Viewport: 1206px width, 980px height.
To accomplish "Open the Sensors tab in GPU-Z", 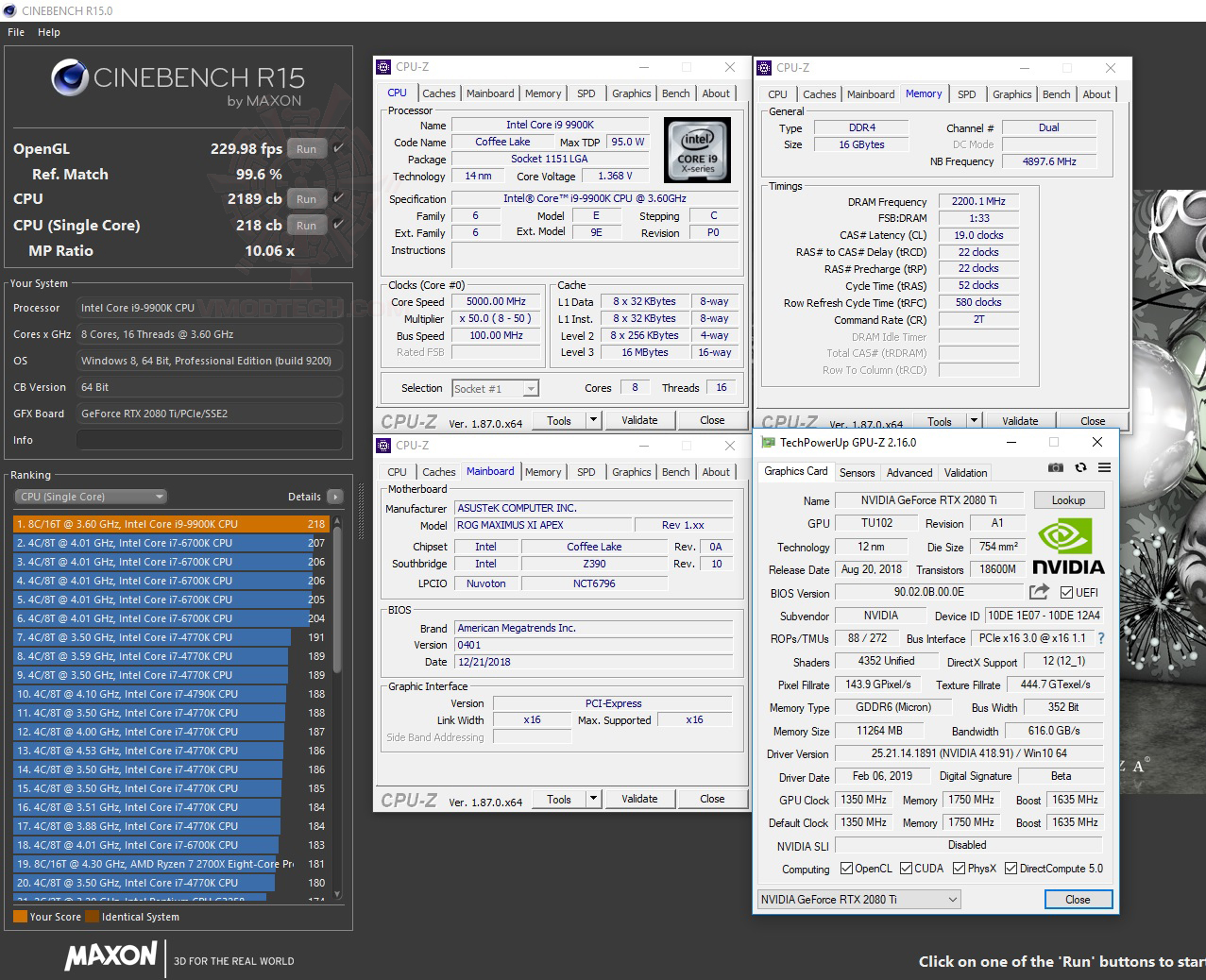I will click(857, 473).
